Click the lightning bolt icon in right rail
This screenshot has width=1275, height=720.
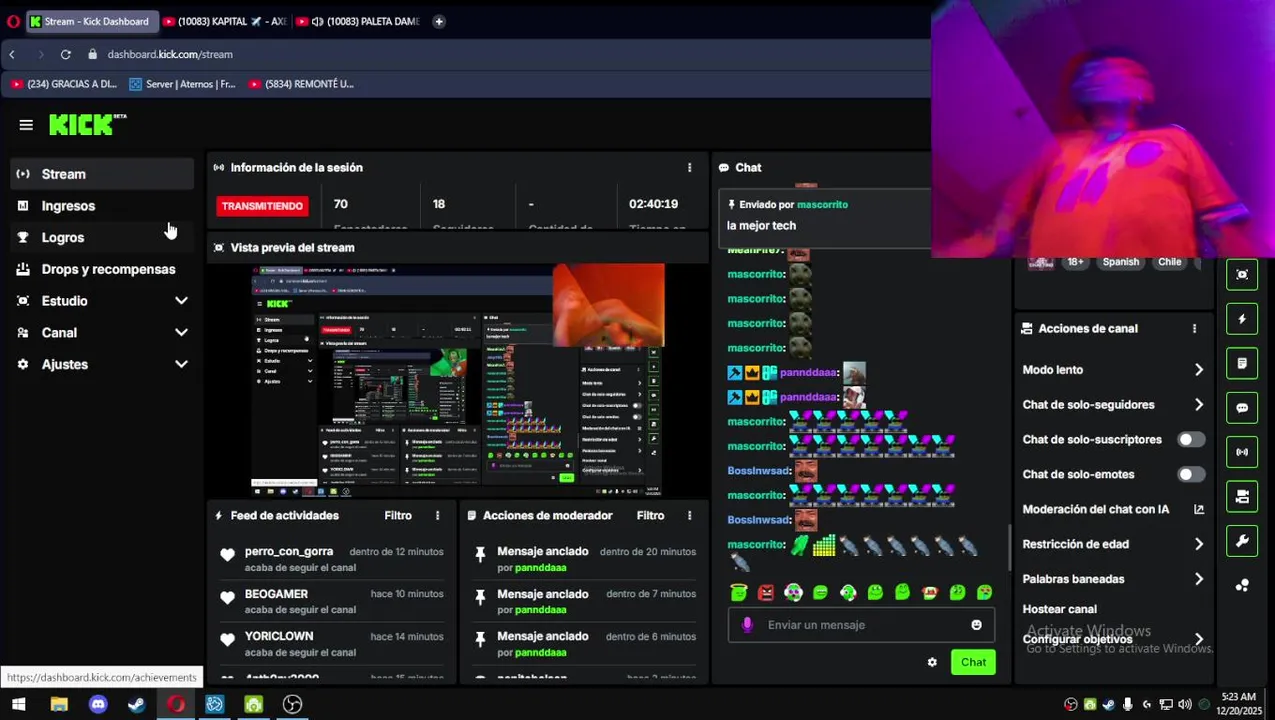pos(1242,319)
